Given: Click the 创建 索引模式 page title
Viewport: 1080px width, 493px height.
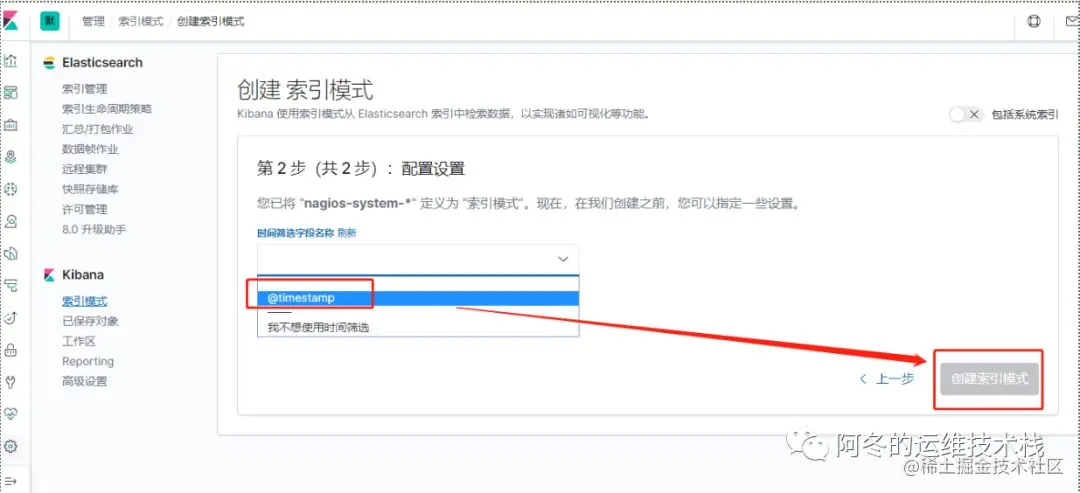Looking at the screenshot, I should 305,90.
